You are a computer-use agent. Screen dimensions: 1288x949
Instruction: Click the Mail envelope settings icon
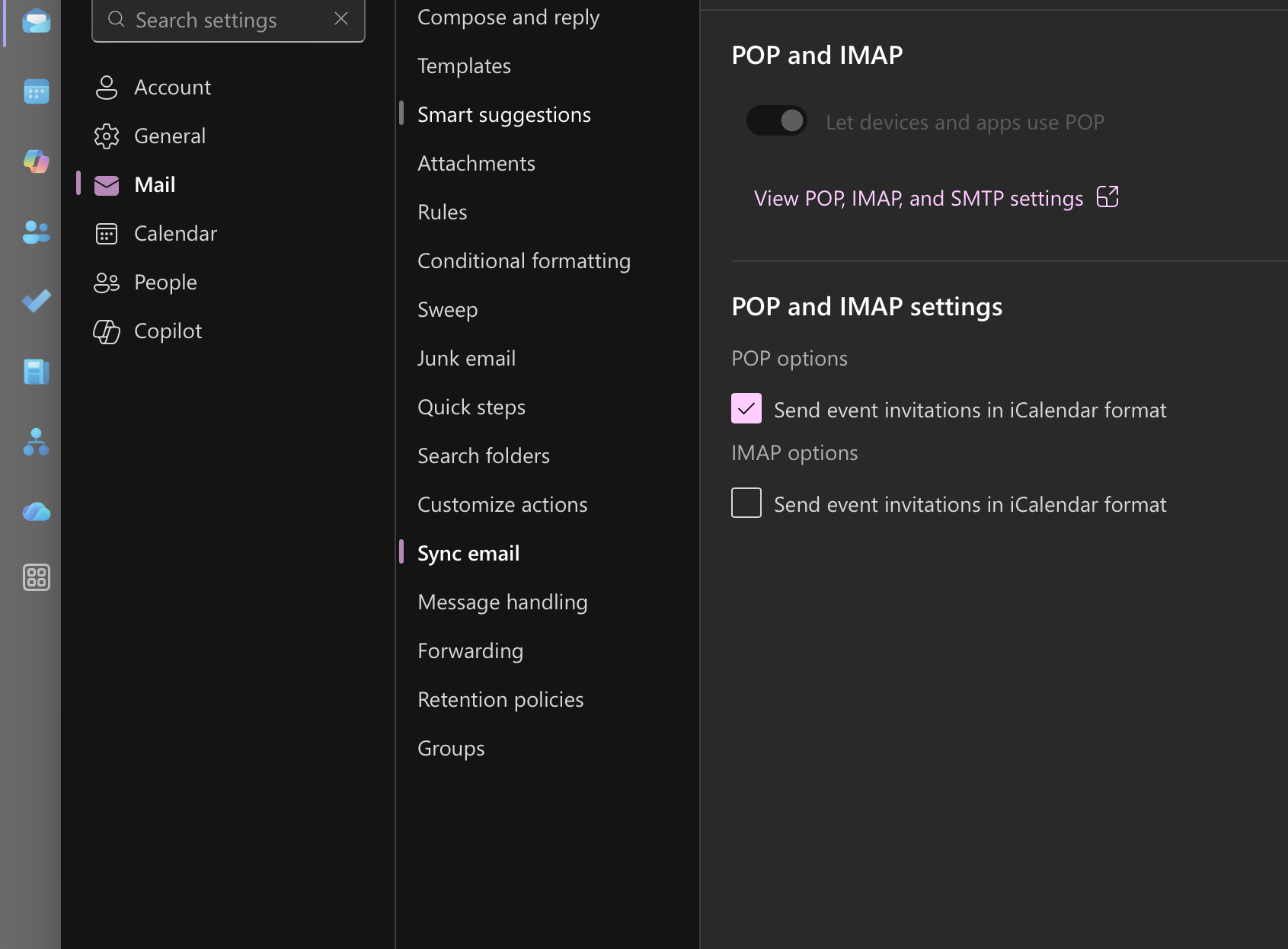pos(107,185)
